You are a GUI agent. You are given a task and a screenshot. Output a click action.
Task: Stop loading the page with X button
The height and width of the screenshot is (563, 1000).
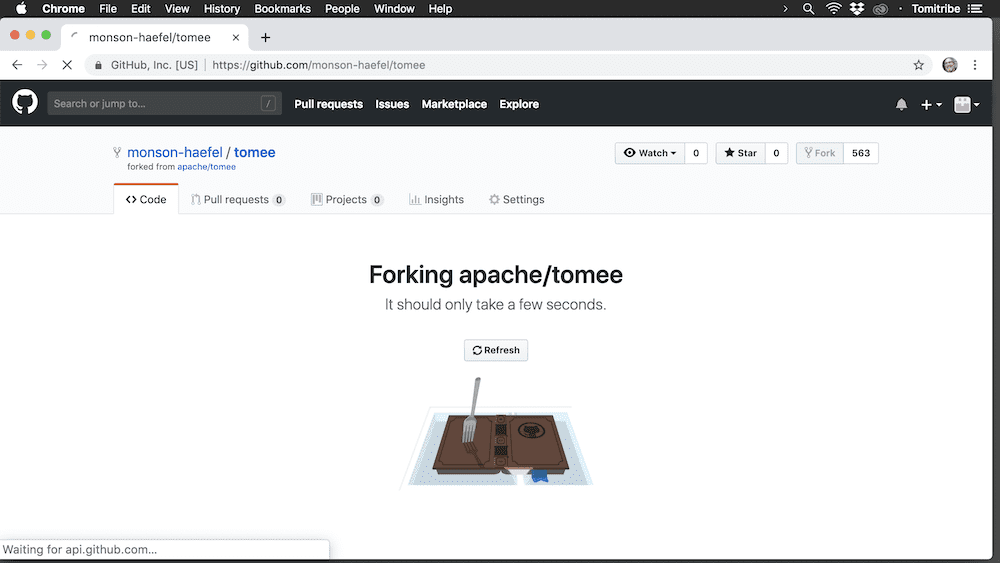click(x=67, y=65)
